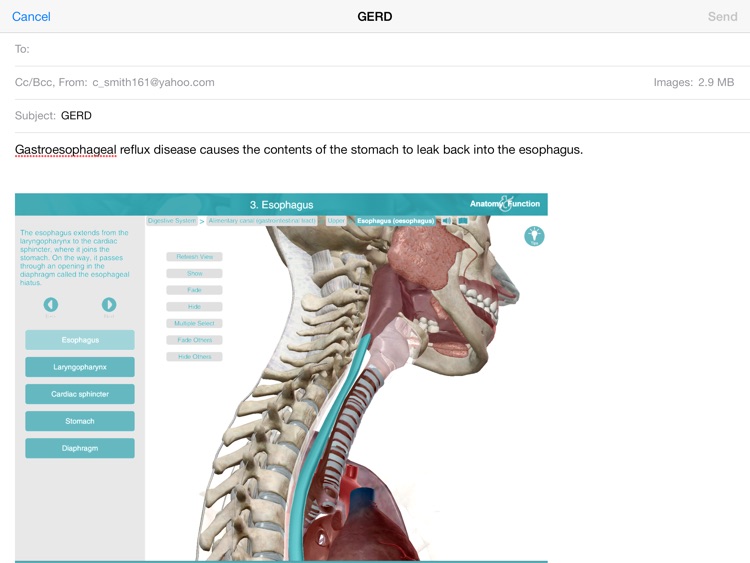Tap the Multiple Select option

194,323
